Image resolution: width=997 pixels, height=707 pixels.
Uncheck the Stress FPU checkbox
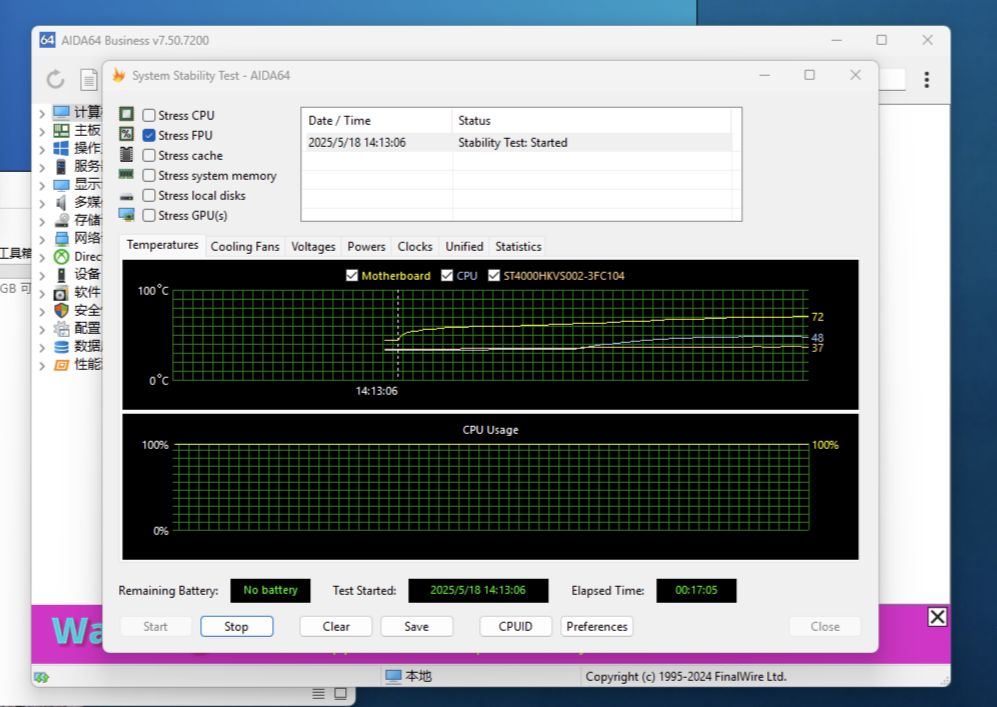(149, 136)
